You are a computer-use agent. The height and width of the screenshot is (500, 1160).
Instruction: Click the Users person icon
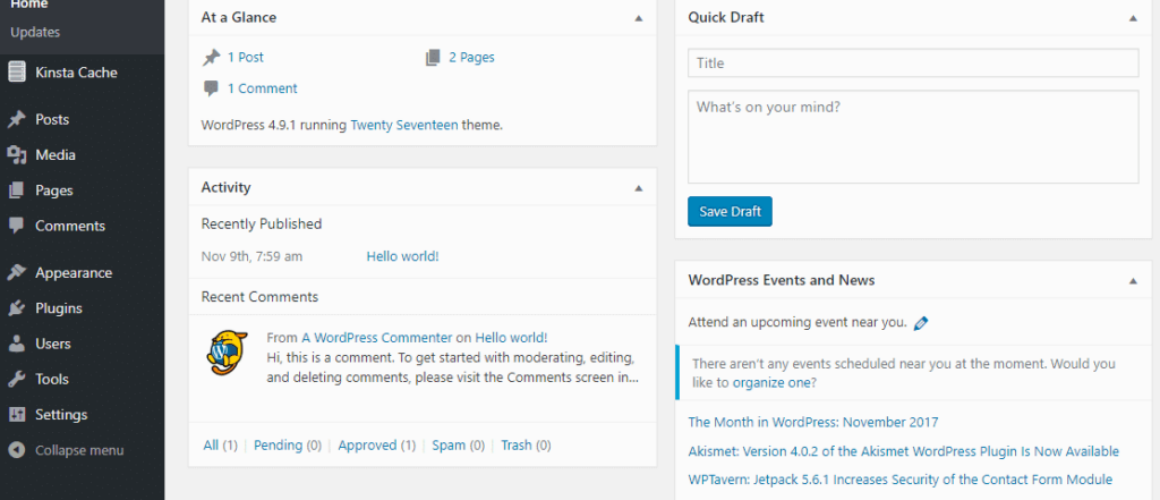pos(16,344)
